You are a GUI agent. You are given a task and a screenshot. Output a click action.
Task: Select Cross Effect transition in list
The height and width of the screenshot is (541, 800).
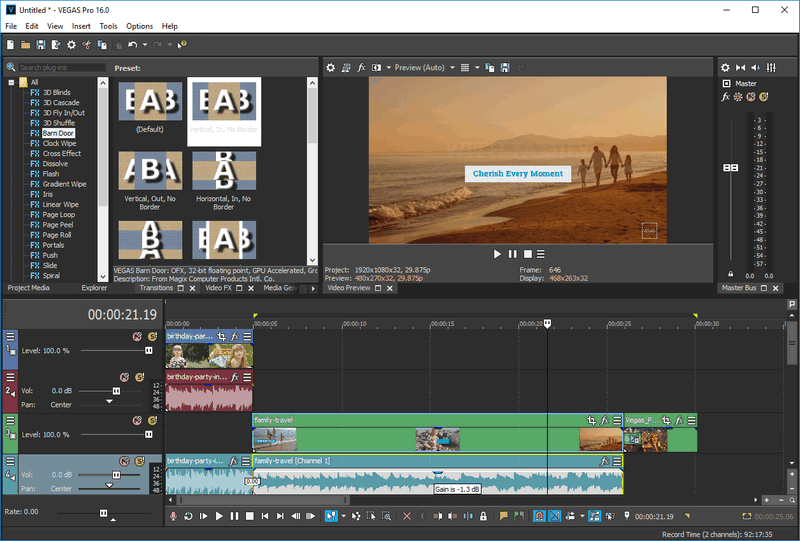coord(62,153)
